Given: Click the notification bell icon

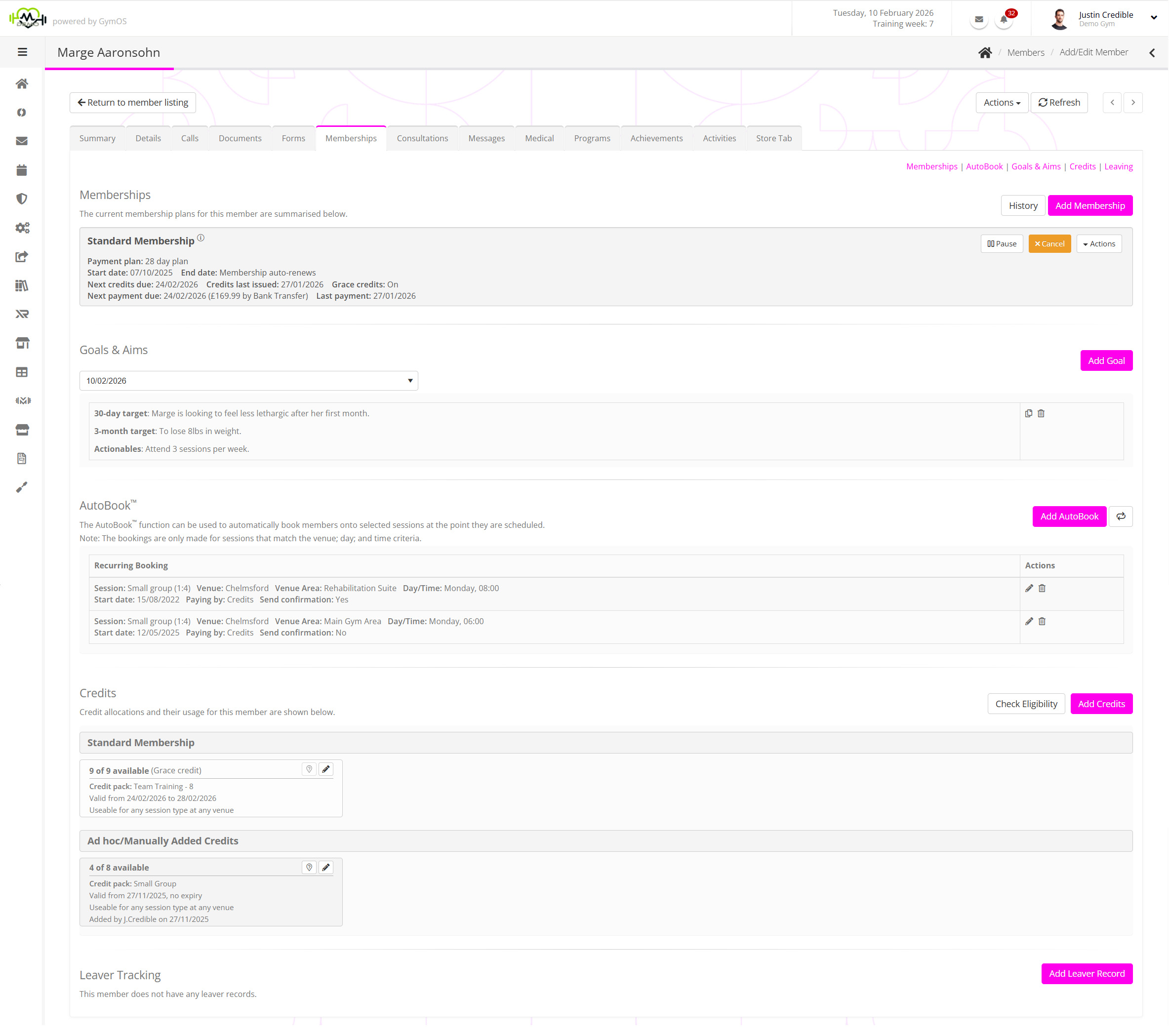Looking at the screenshot, I should (x=1004, y=19).
